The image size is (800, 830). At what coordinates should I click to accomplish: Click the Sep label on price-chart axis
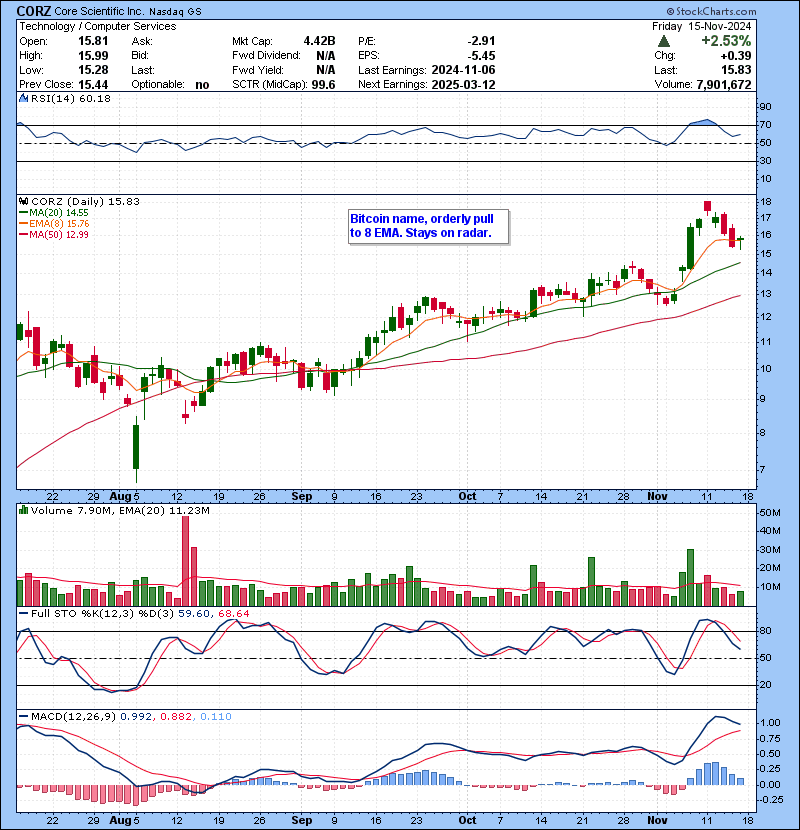point(302,497)
